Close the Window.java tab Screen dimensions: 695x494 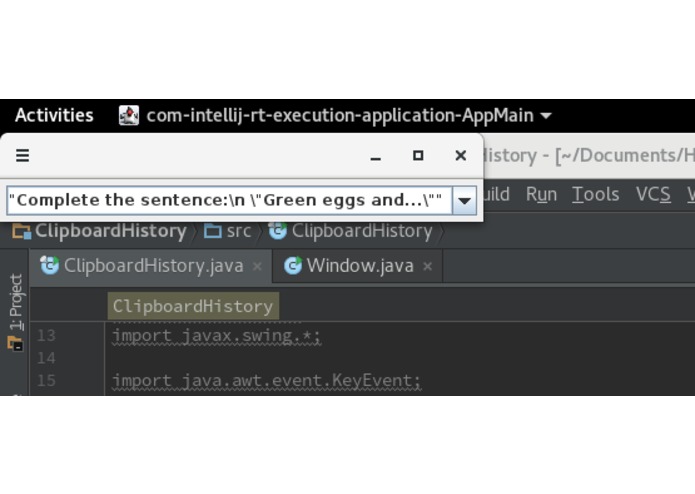point(427,266)
